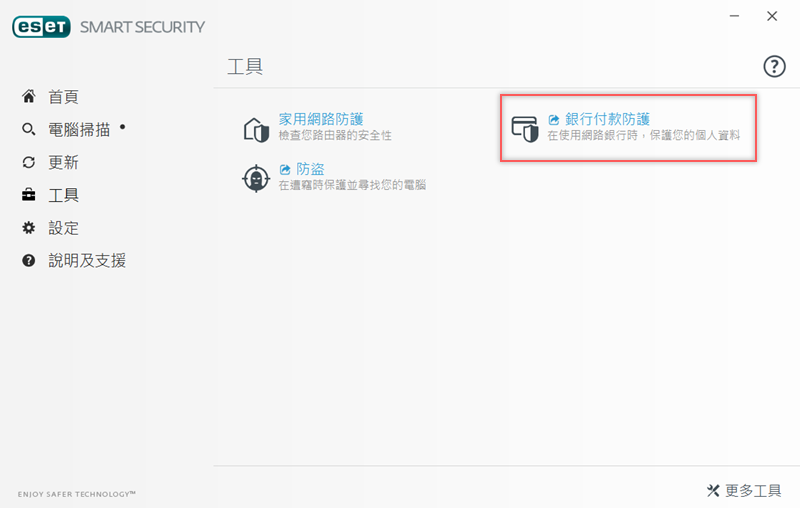Open 防盜 link

point(310,169)
